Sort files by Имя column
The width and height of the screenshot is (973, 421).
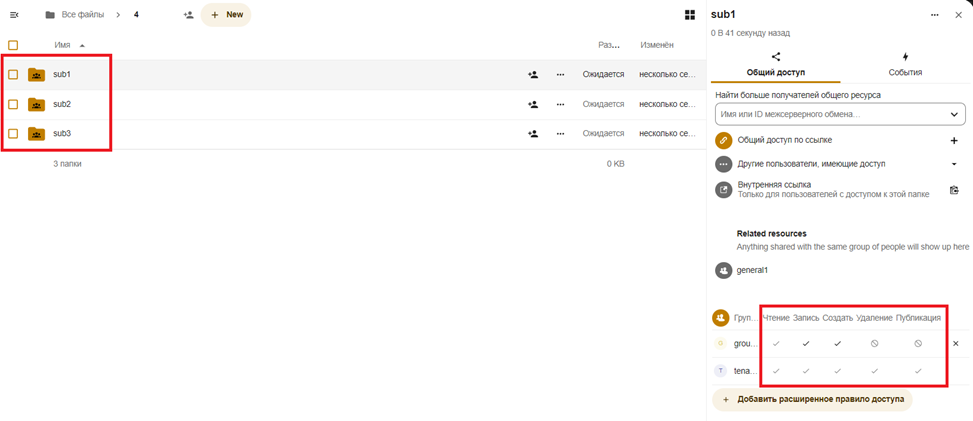pos(62,45)
